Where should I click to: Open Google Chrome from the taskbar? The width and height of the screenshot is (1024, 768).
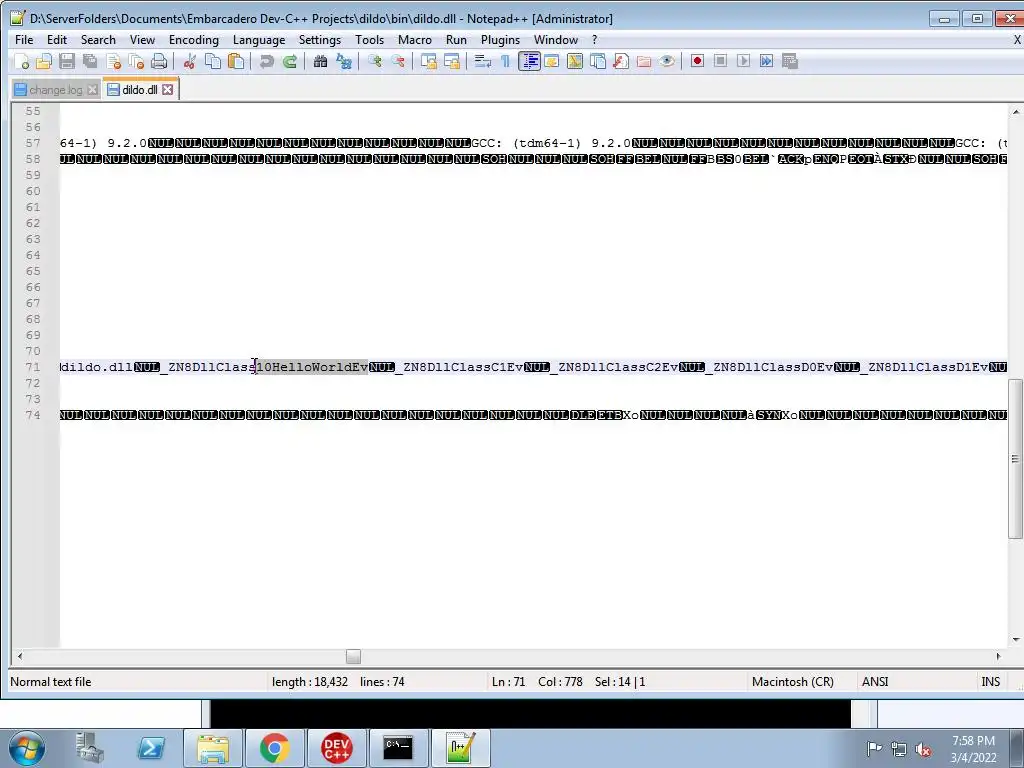pos(274,748)
